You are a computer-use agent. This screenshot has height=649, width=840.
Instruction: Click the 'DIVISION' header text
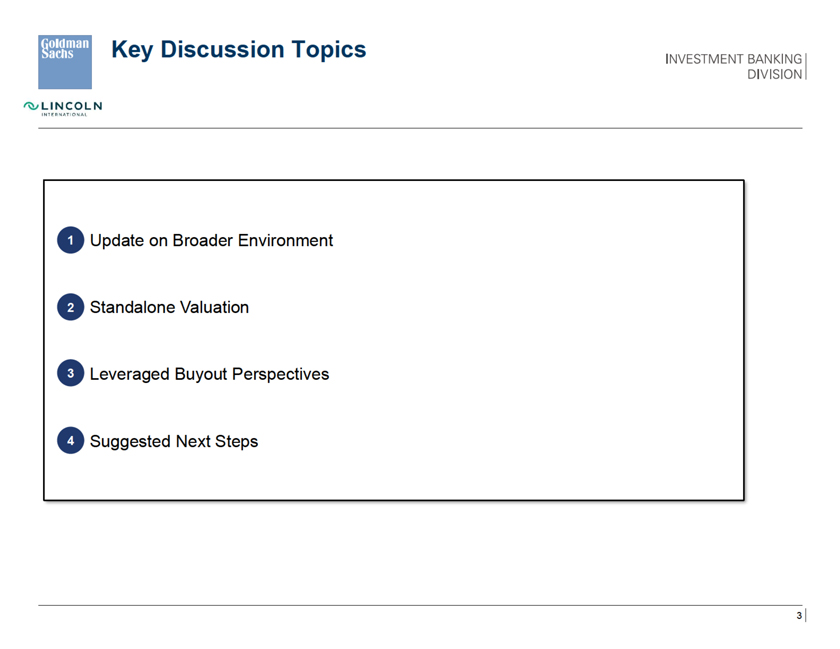[x=774, y=74]
